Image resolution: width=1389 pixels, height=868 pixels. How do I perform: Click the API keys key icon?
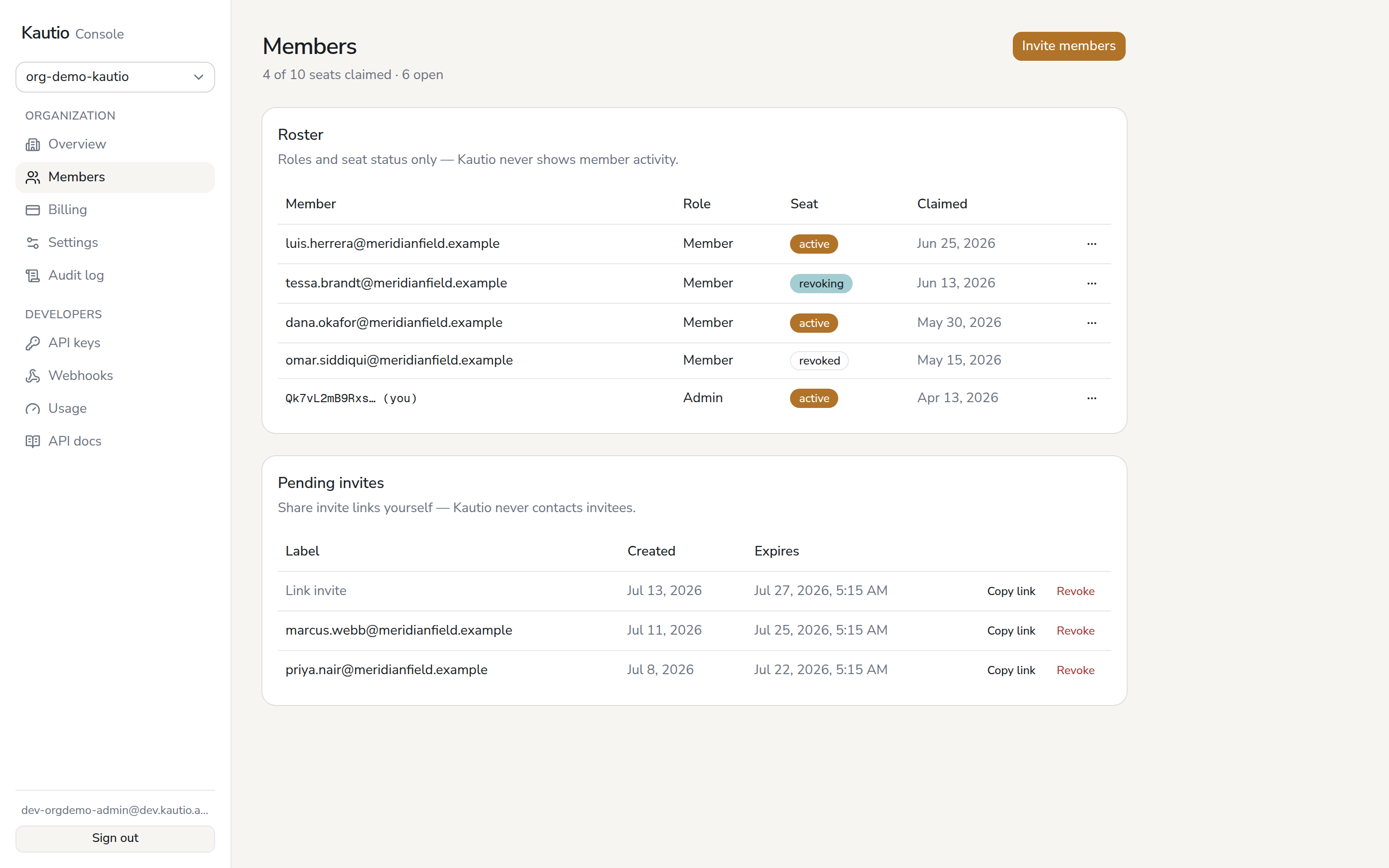click(33, 343)
